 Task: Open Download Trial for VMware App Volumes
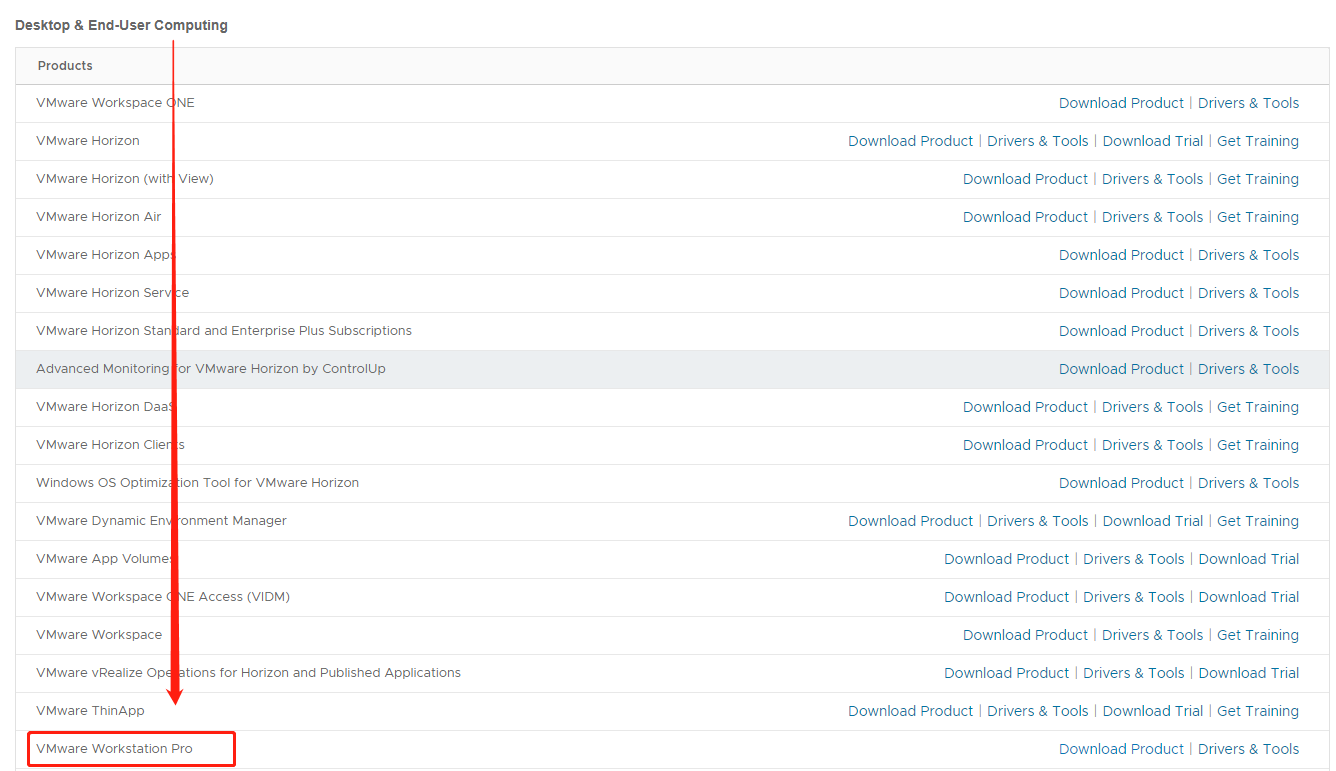1248,559
